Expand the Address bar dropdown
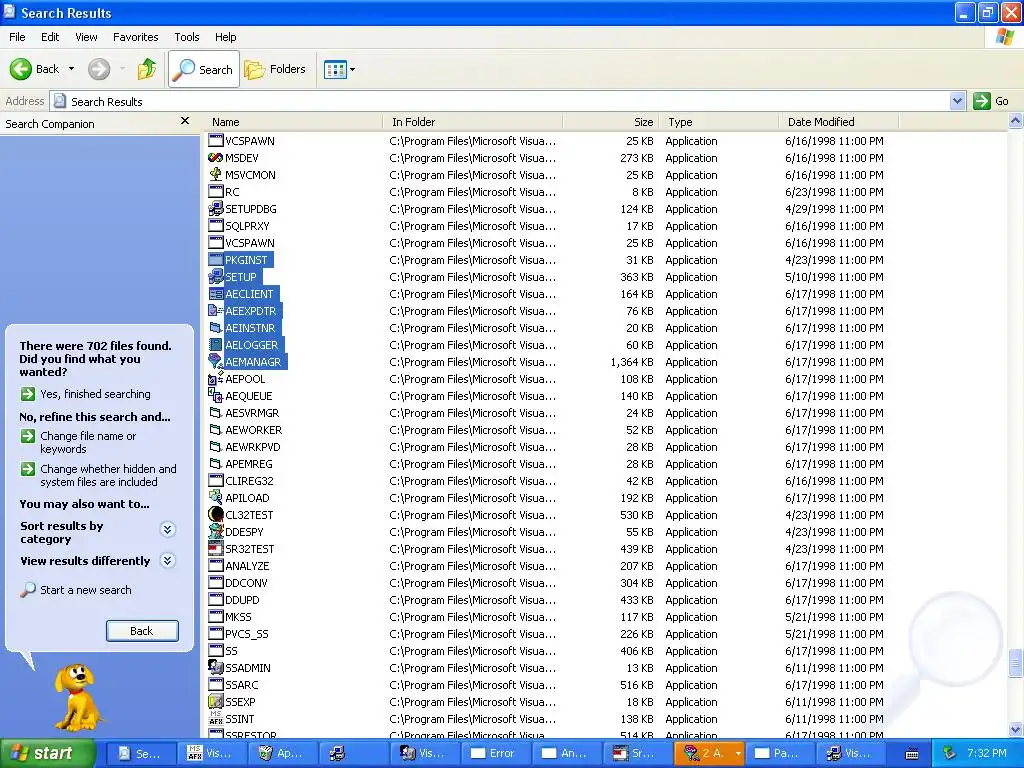The height and width of the screenshot is (768, 1024). [957, 101]
